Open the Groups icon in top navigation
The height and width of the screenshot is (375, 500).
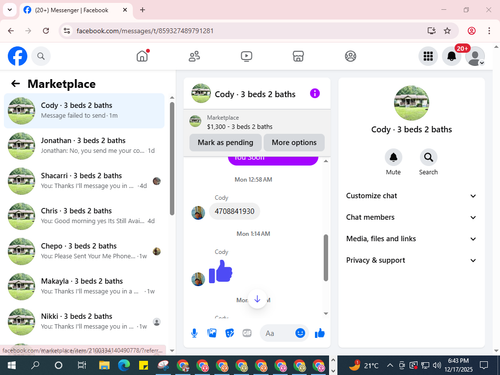[350, 56]
